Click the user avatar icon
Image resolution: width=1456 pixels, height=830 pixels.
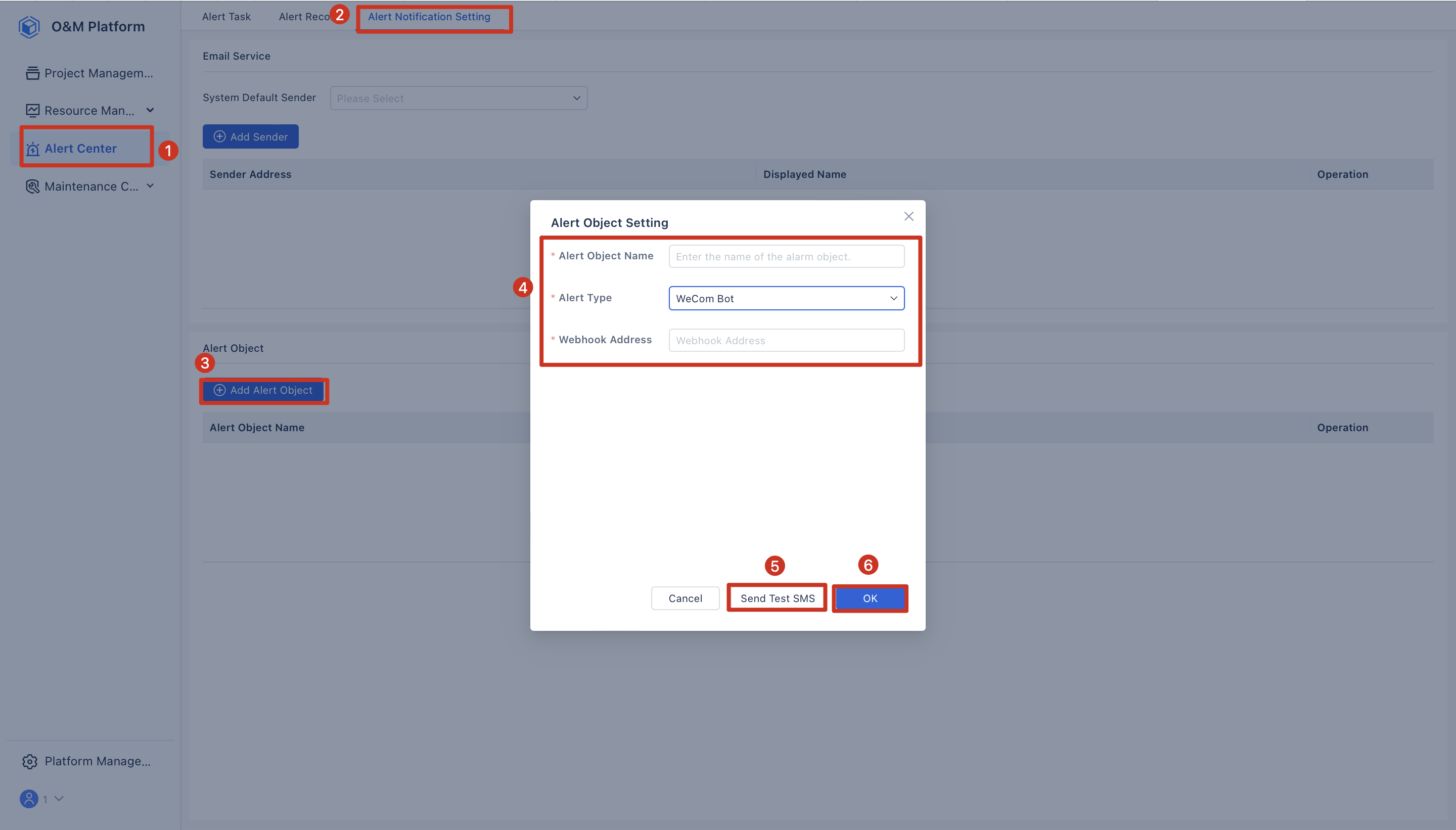click(29, 799)
